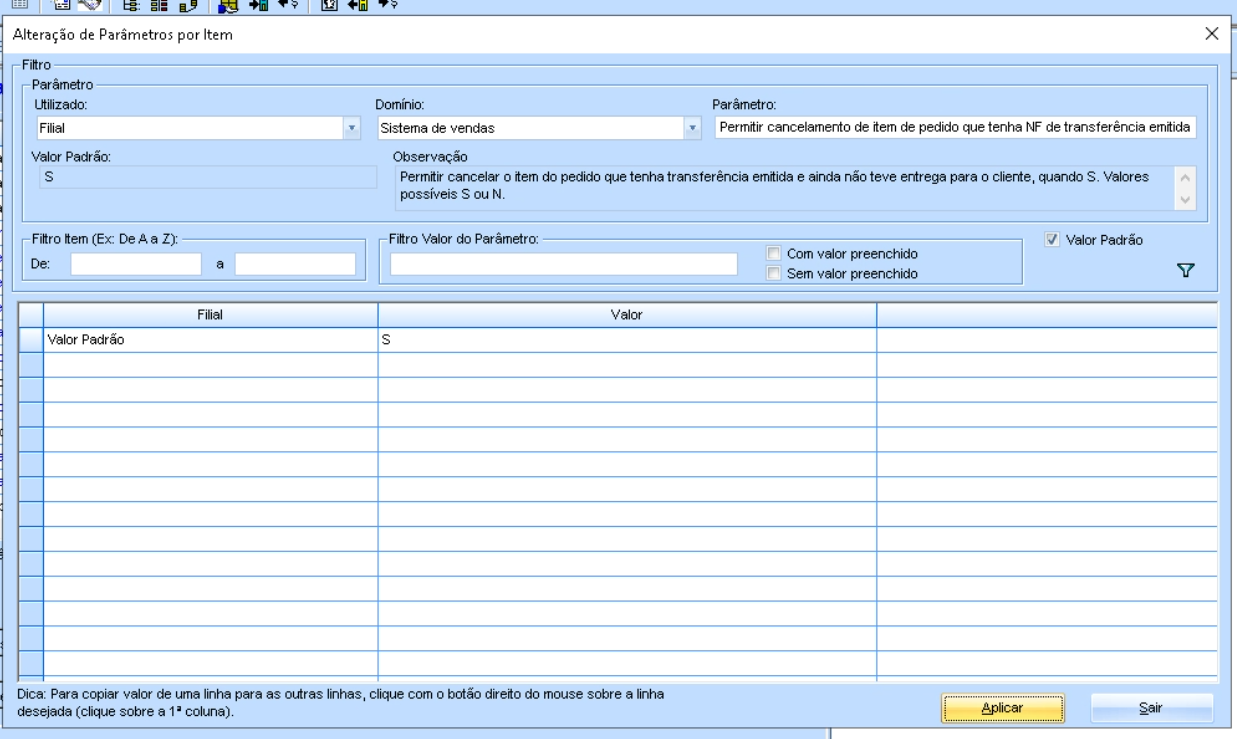Image resolution: width=1237 pixels, height=739 pixels.
Task: Click the Valor column header
Action: click(626, 315)
